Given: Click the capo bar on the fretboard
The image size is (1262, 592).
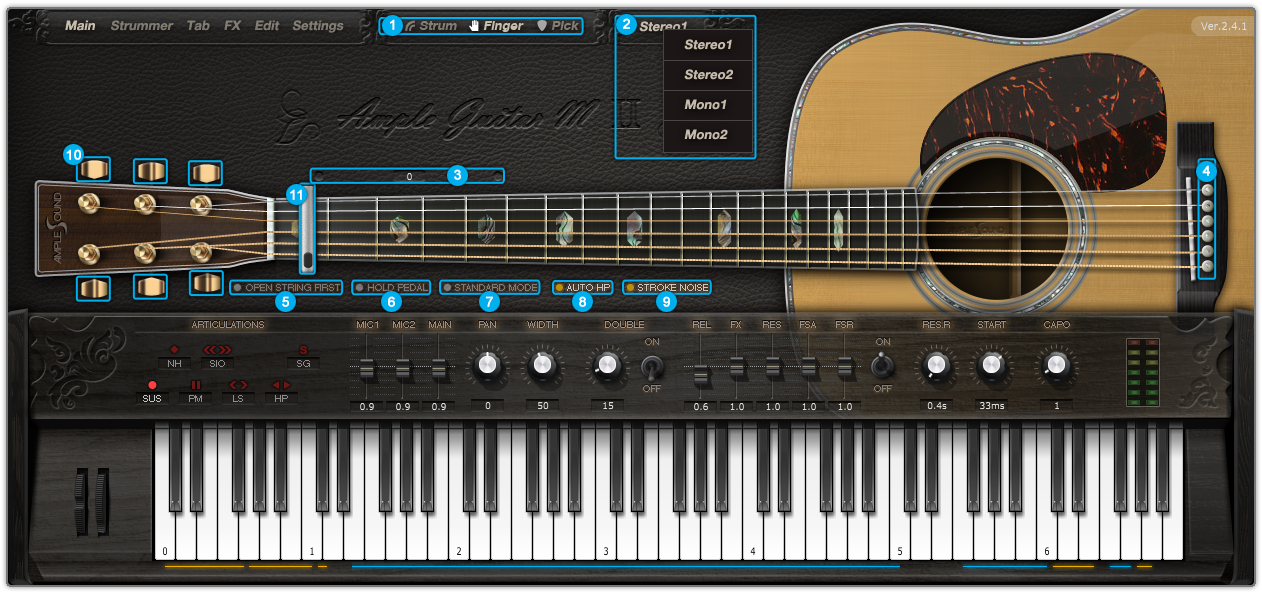Looking at the screenshot, I should (x=308, y=231).
